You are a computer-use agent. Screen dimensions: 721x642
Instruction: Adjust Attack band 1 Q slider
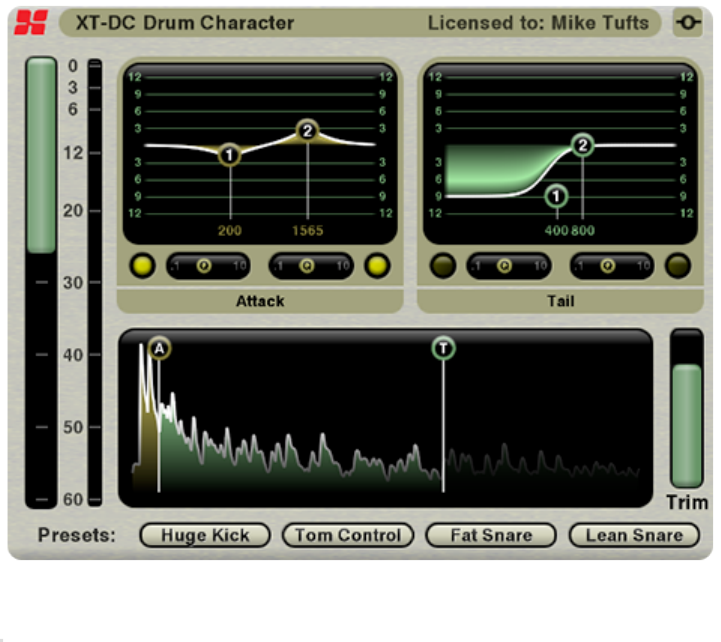208,266
